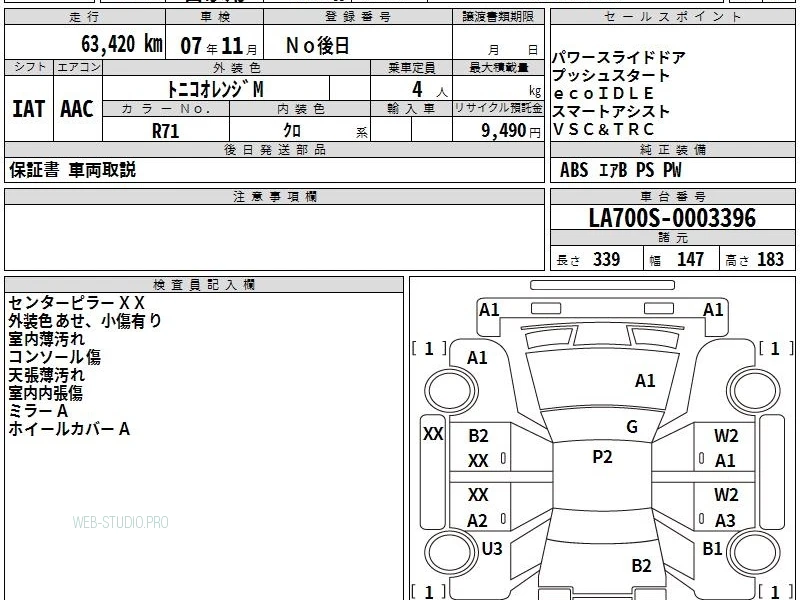
Task: Click the 走行 column header
Action: [85, 17]
